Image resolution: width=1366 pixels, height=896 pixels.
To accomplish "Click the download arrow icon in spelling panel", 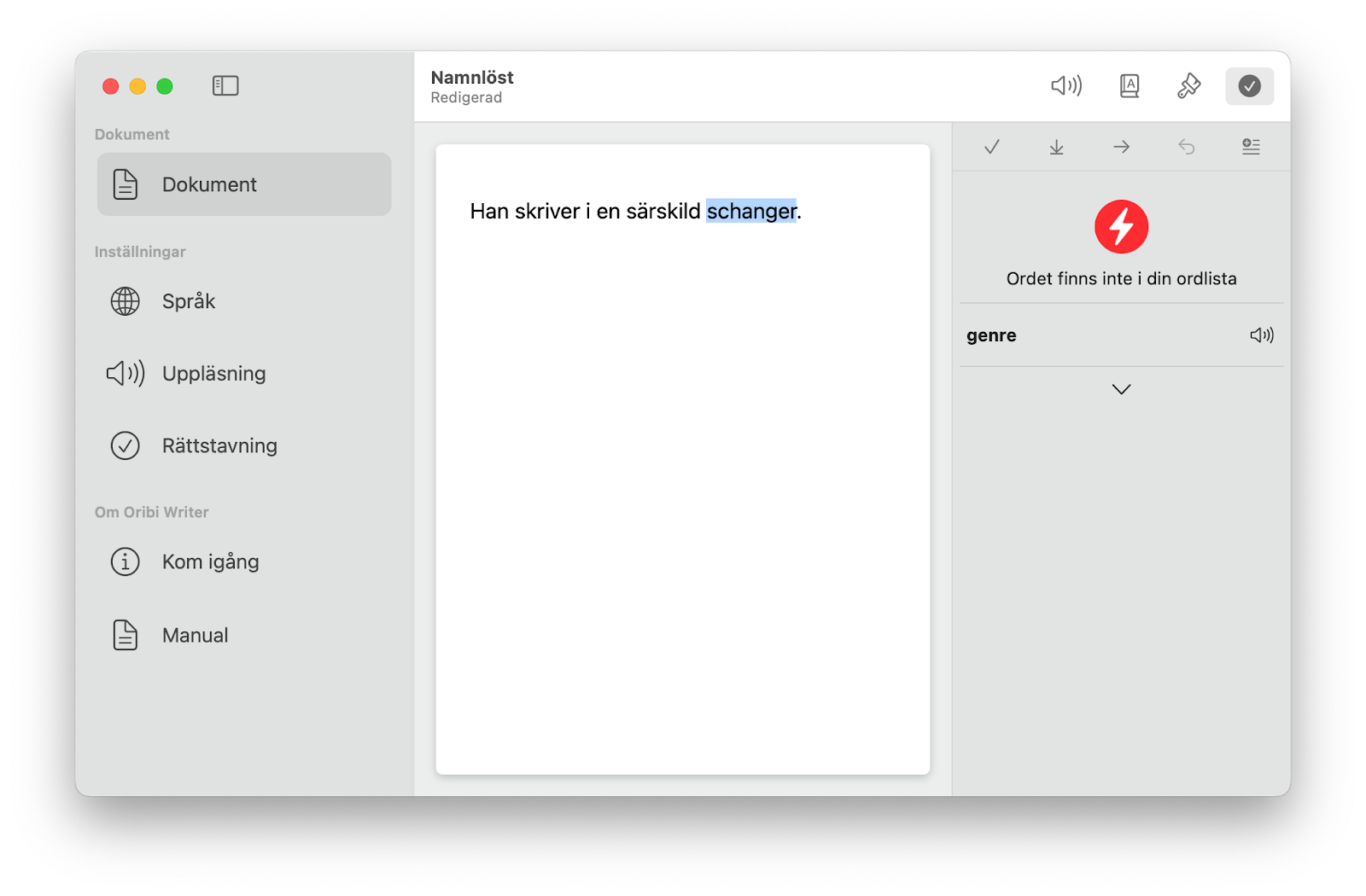I will click(x=1056, y=147).
